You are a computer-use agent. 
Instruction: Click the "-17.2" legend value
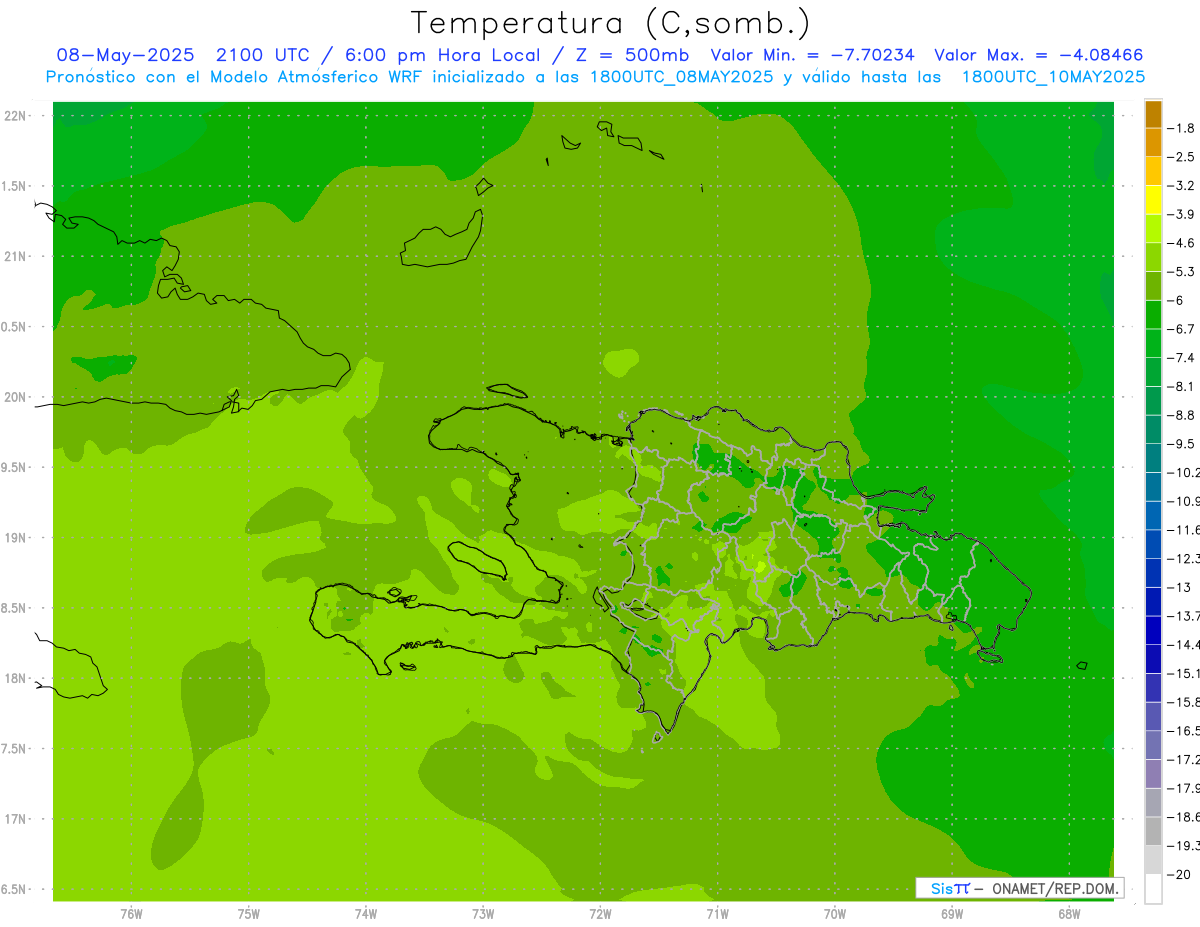click(x=1183, y=759)
